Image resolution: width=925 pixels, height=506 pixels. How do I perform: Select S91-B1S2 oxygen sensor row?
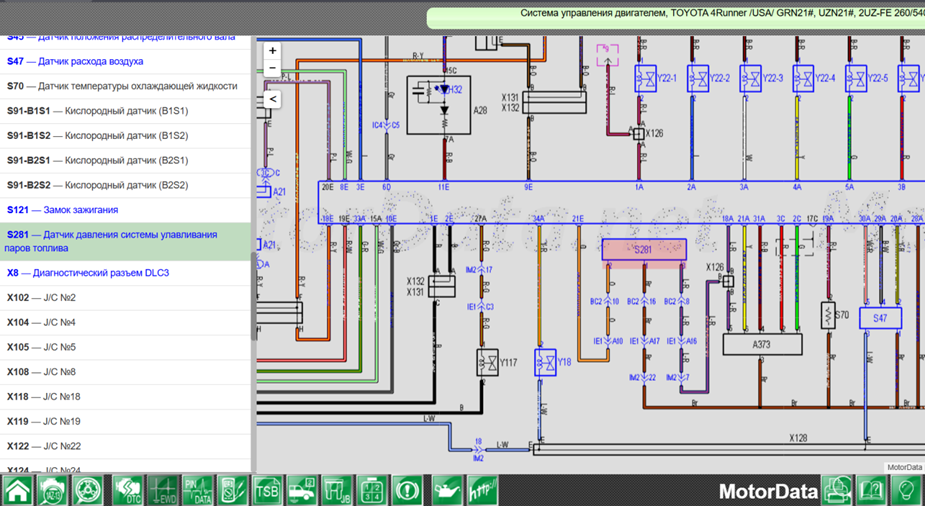coord(125,136)
